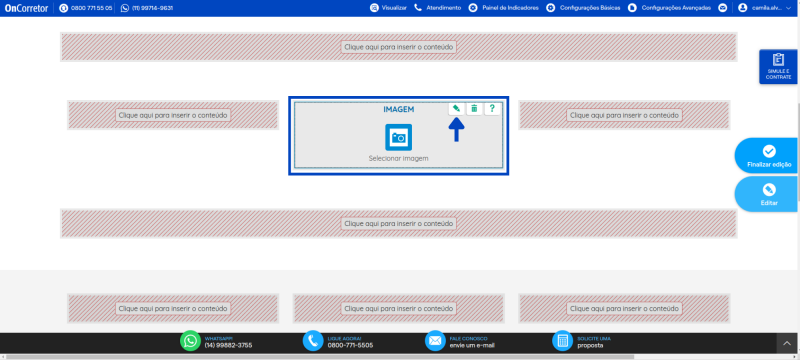Click top full-width insert content placeholder
Screen dimensions: 800x360
coord(398,47)
